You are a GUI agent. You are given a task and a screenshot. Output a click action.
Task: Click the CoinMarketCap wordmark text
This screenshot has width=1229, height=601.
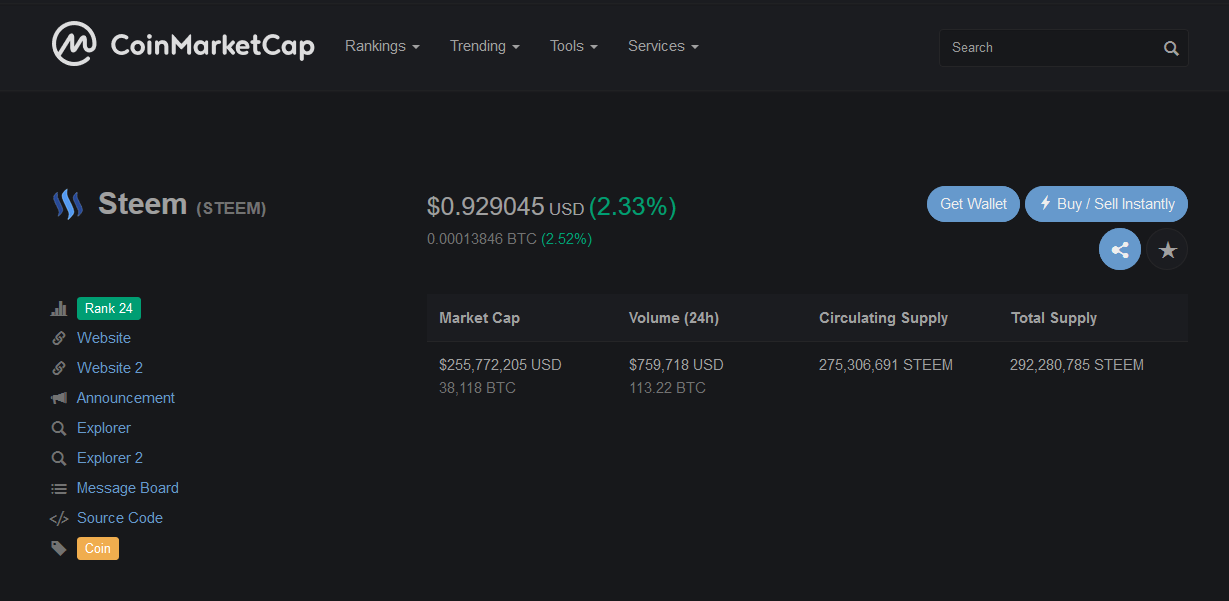[x=212, y=45]
